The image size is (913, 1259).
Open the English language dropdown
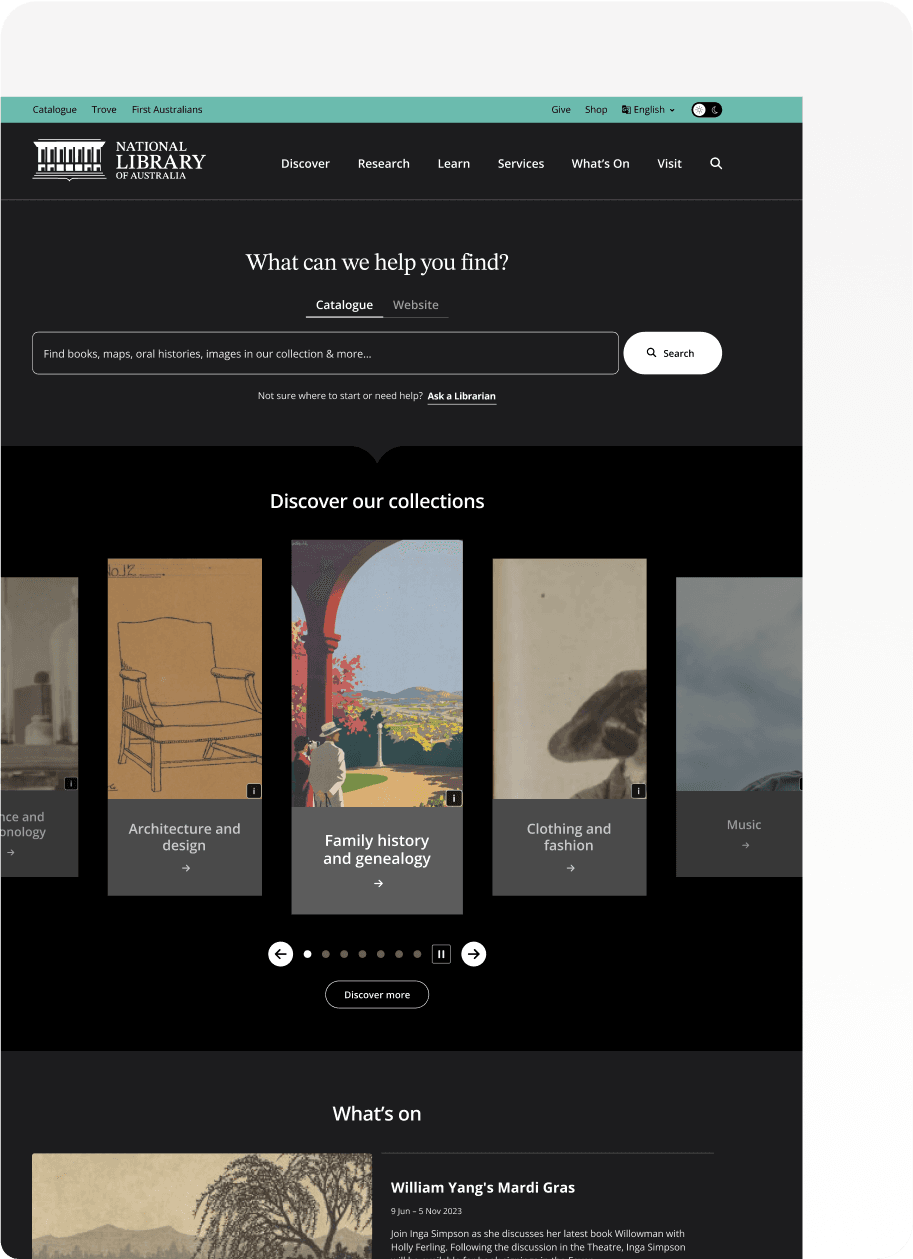click(648, 110)
